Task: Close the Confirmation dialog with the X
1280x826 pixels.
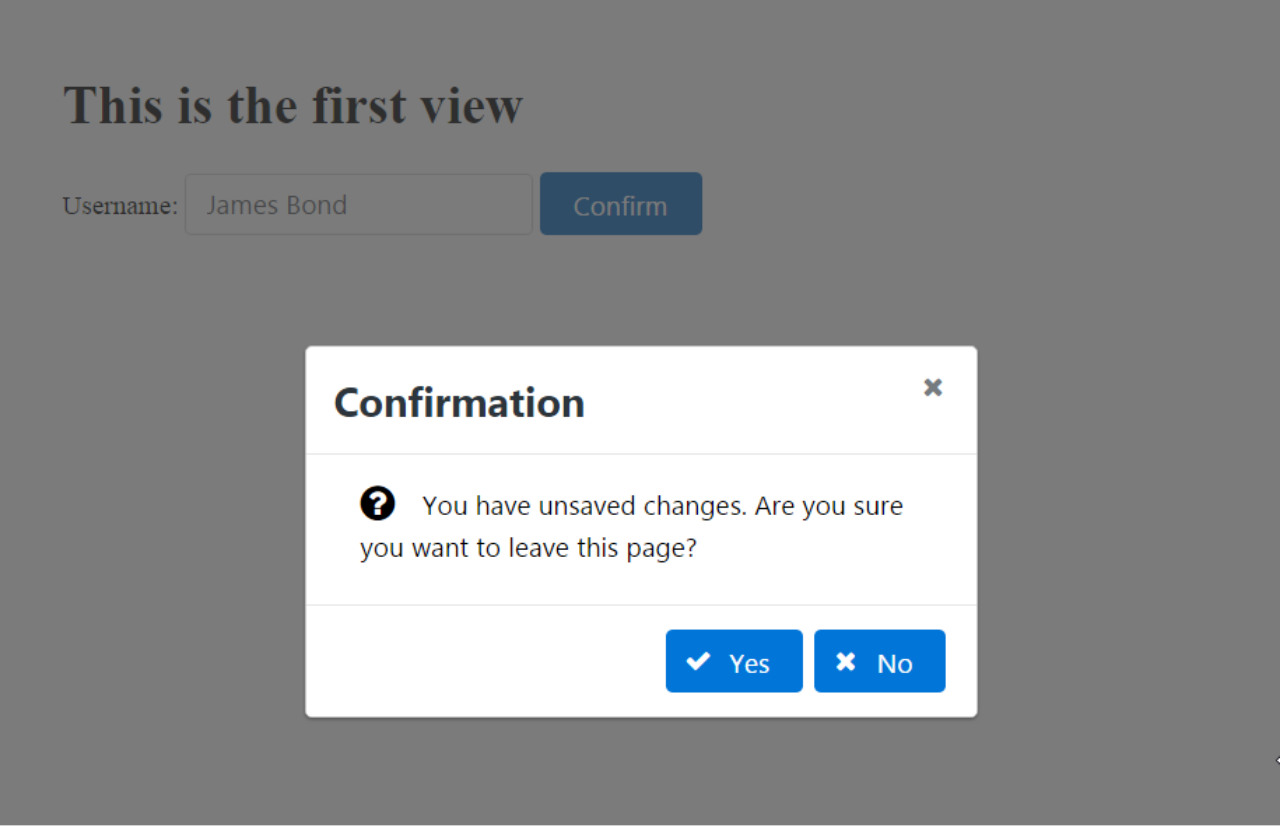Action: pyautogui.click(x=932, y=387)
